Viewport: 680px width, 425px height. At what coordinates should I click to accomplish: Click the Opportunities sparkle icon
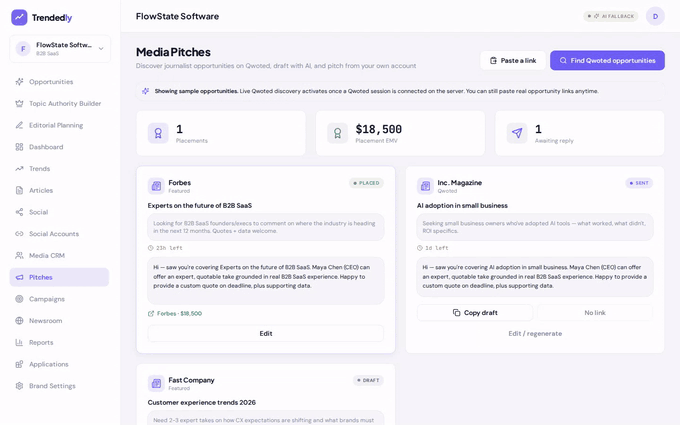[19, 82]
